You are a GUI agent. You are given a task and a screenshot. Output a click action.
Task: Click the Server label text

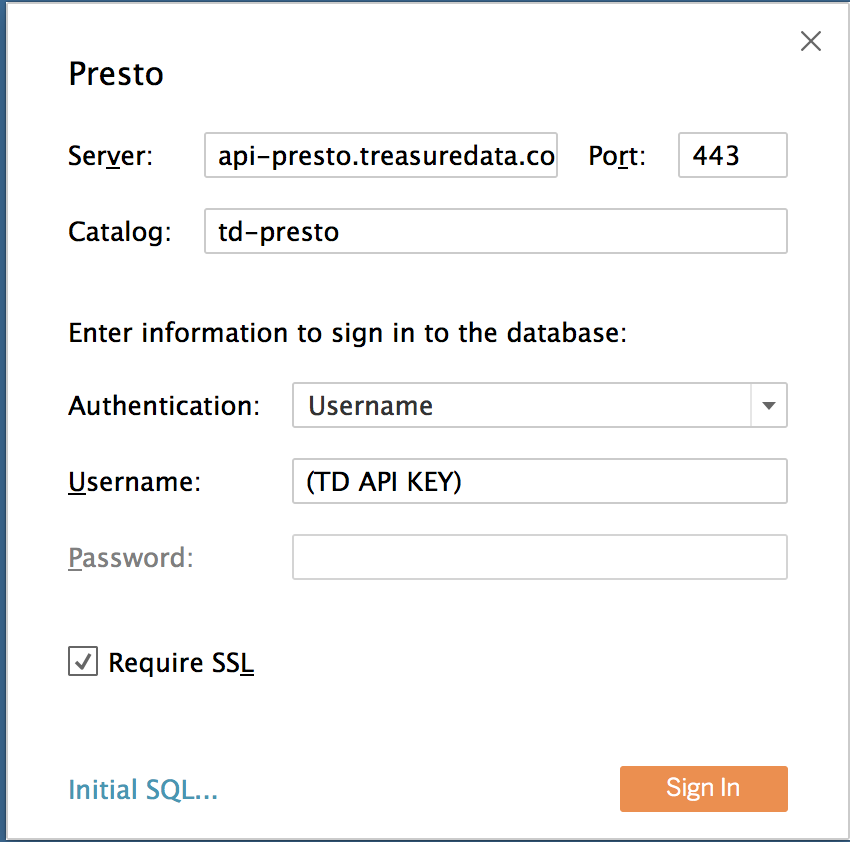pyautogui.click(x=111, y=156)
